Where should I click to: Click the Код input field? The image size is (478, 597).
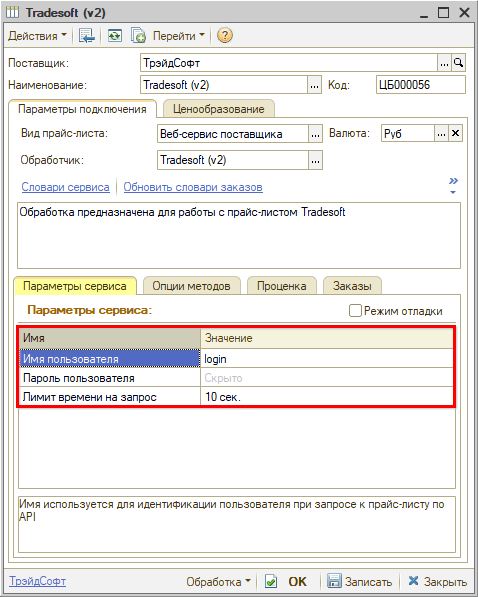(x=420, y=85)
